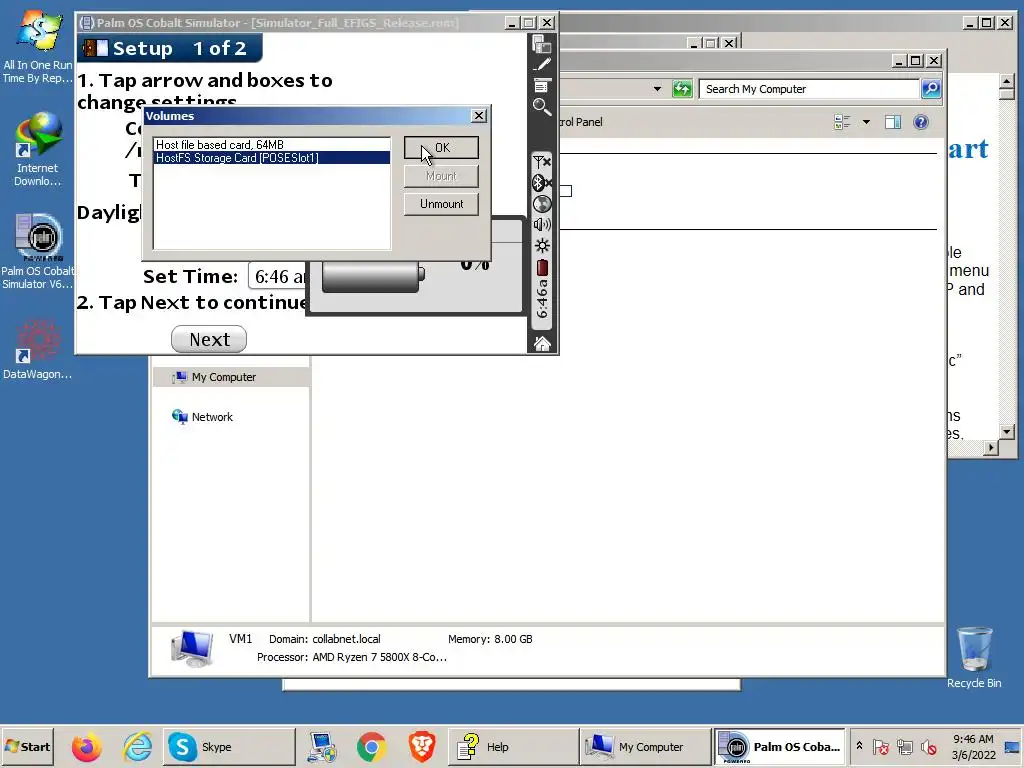Image resolution: width=1024 pixels, height=768 pixels.
Task: Click the Start button
Action: click(x=27, y=746)
